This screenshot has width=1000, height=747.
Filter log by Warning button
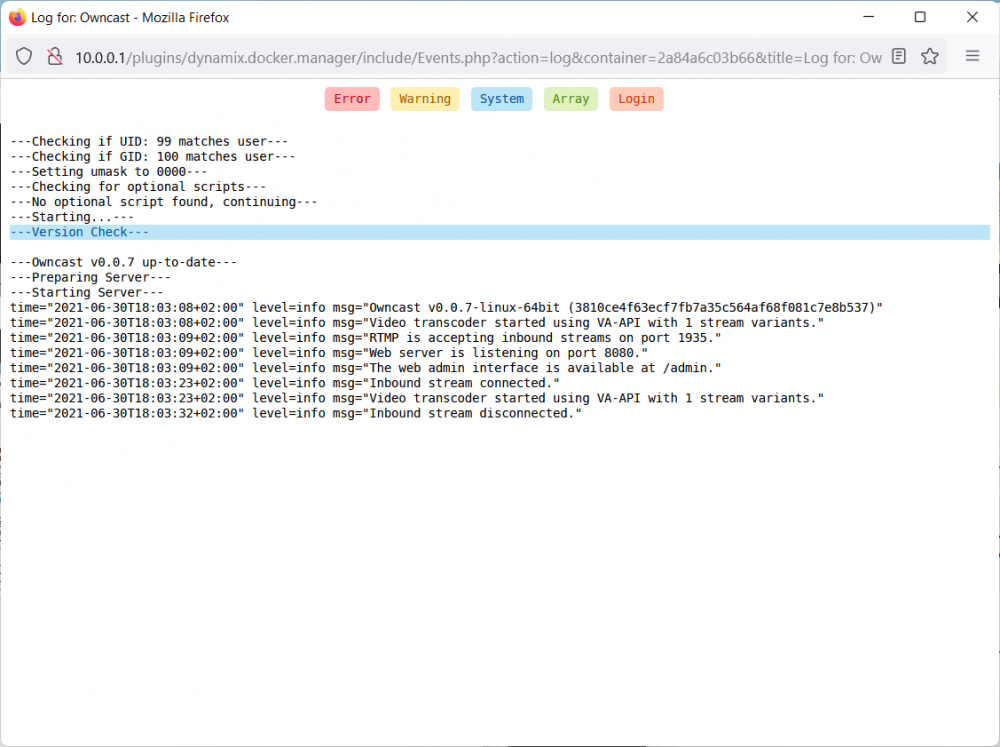[425, 99]
